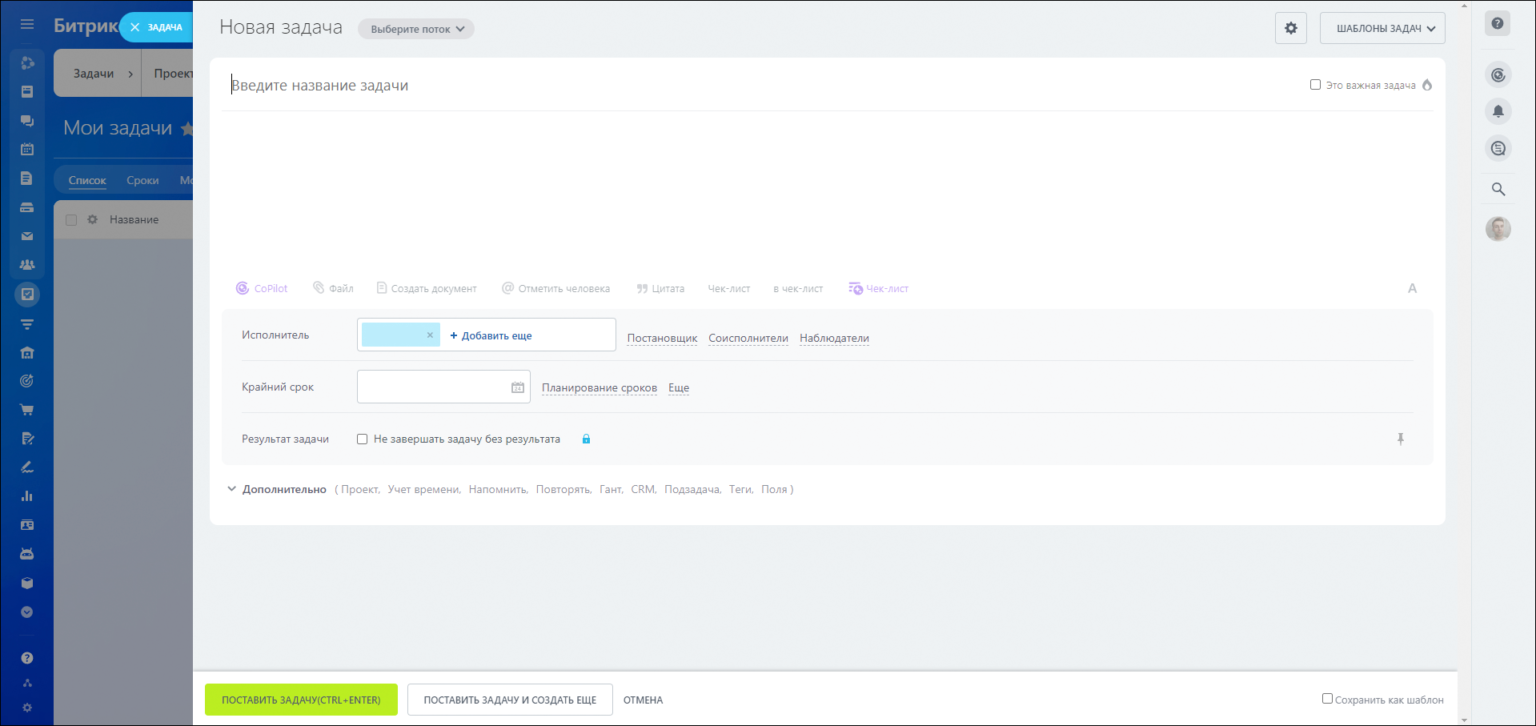1536x726 pixels.
Task: Click the notifications bell icon
Action: (x=1497, y=112)
